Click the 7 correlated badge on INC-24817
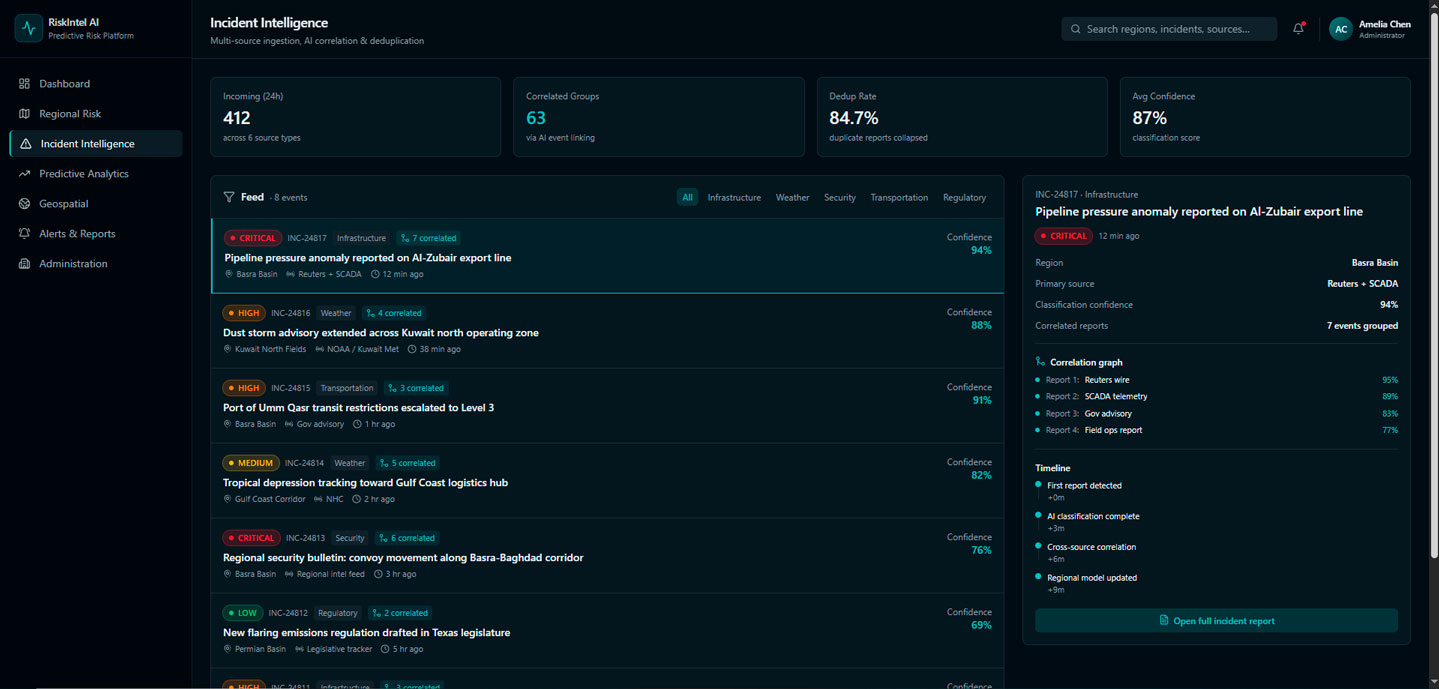This screenshot has width=1439, height=689. click(x=428, y=238)
